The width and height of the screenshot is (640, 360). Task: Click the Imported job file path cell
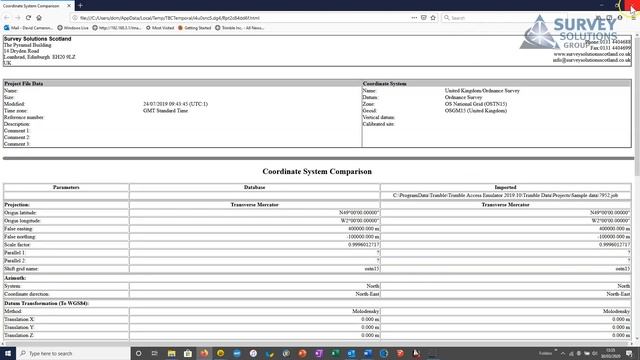(x=505, y=196)
